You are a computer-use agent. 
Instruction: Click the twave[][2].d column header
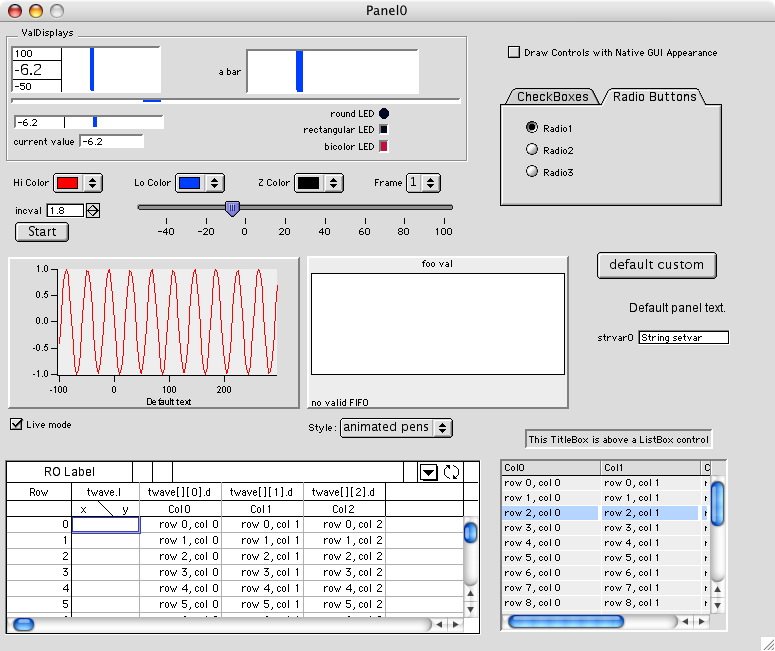point(344,492)
